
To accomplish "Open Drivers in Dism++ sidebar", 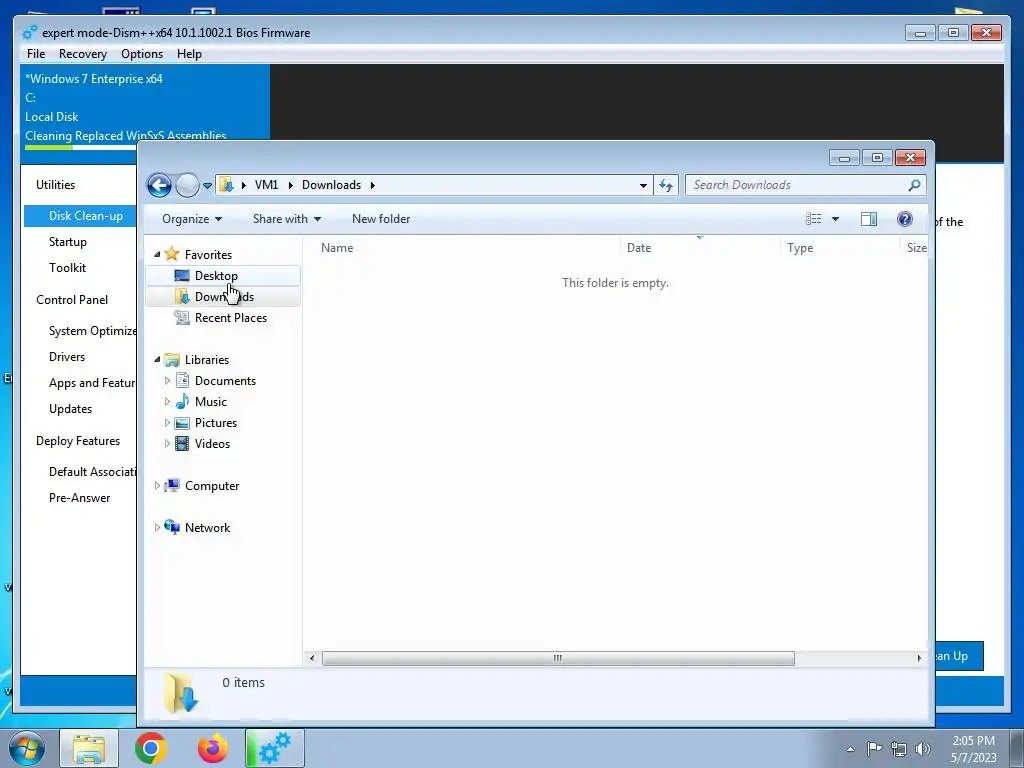I will tap(67, 357).
